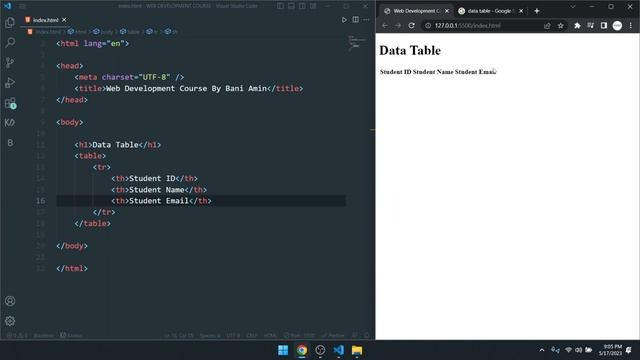Open the Kodezi sidebar icon under Extensions
Screen dimensions: 640x360
pos(10,122)
